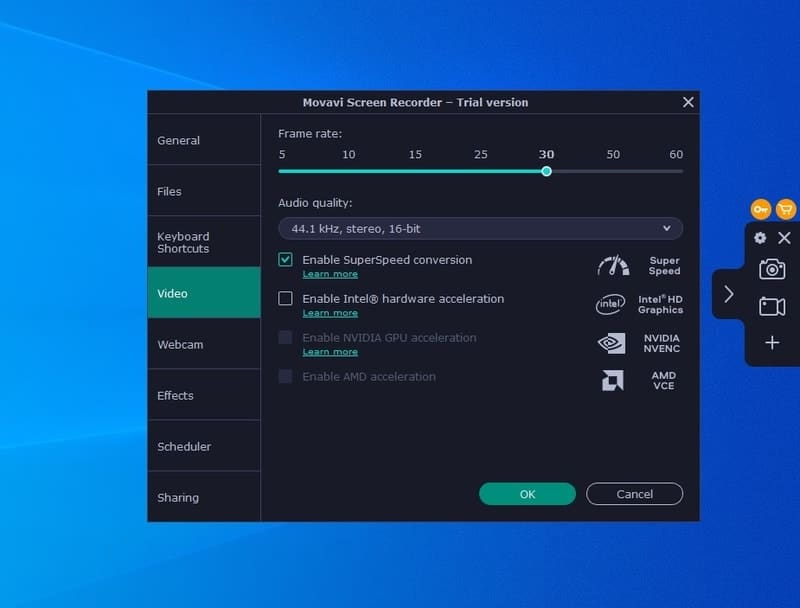Open settings gear in recorder widget
This screenshot has height=608, width=800.
[x=760, y=238]
